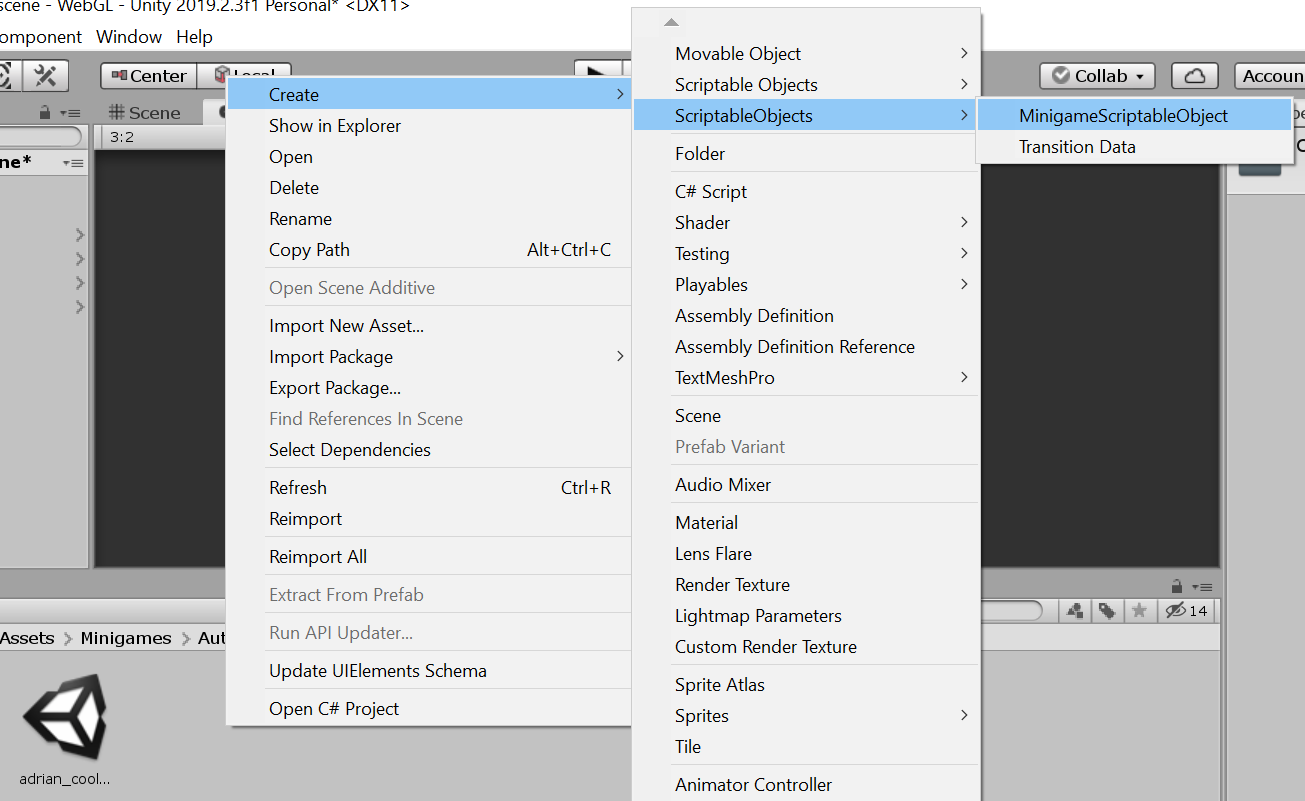Viewport: 1305px width, 801px height.
Task: Click the Account button
Action: pyautogui.click(x=1270, y=76)
